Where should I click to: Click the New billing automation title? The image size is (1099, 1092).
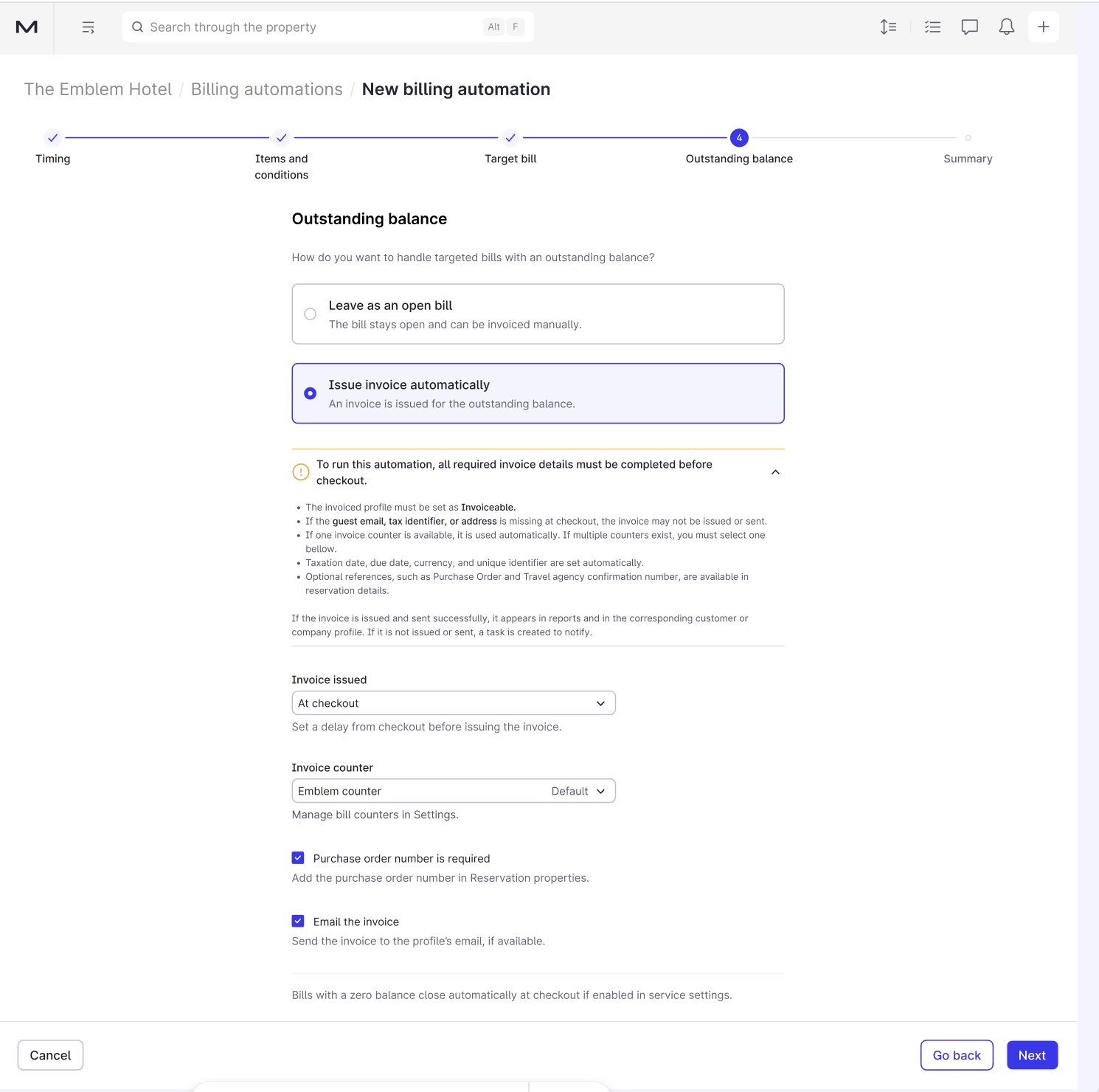(456, 89)
